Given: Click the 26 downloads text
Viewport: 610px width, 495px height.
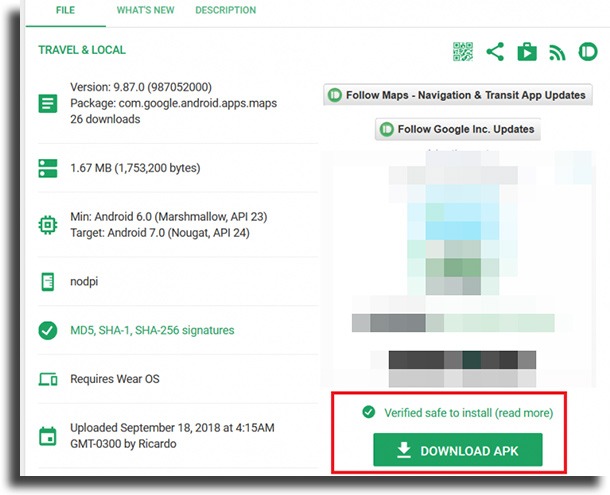Looking at the screenshot, I should [x=105, y=119].
